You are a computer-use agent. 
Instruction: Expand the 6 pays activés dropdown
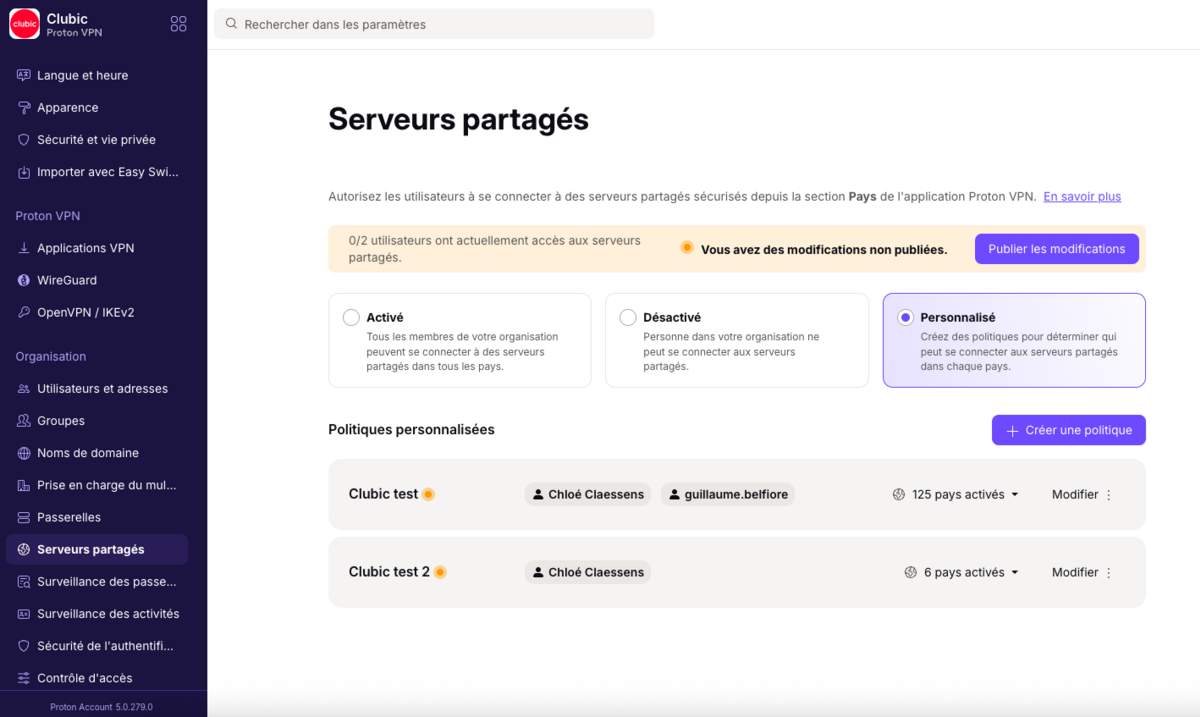tap(962, 572)
